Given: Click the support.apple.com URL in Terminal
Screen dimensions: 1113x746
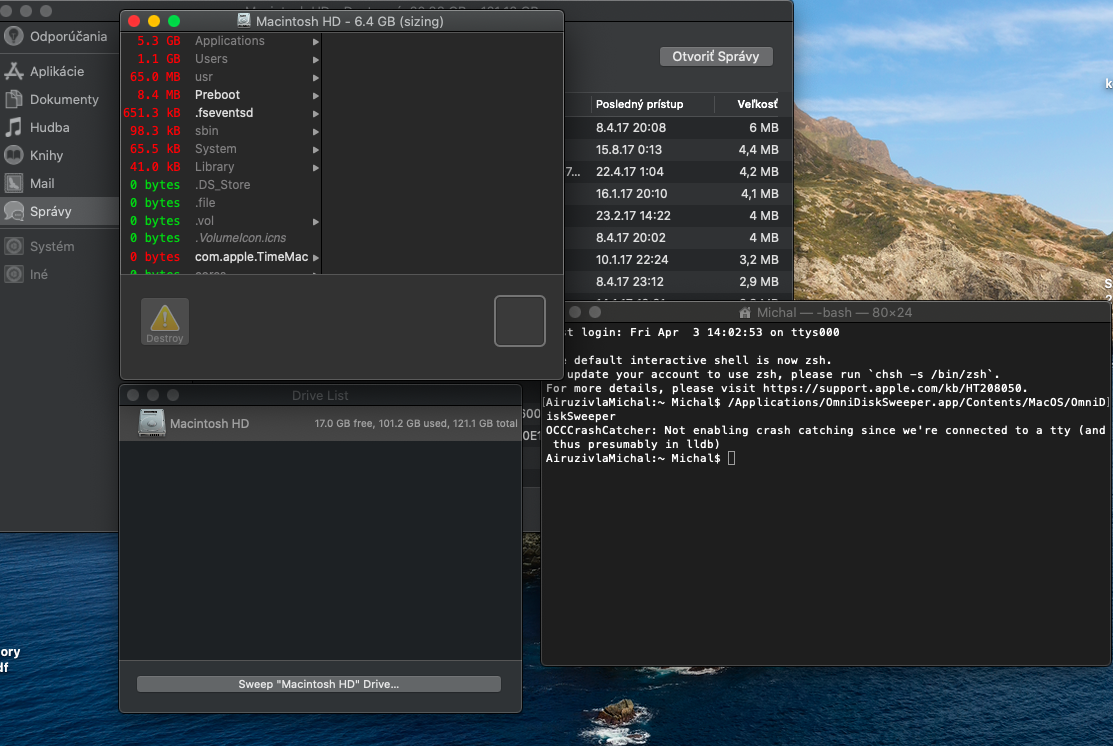Looking at the screenshot, I should point(893,388).
